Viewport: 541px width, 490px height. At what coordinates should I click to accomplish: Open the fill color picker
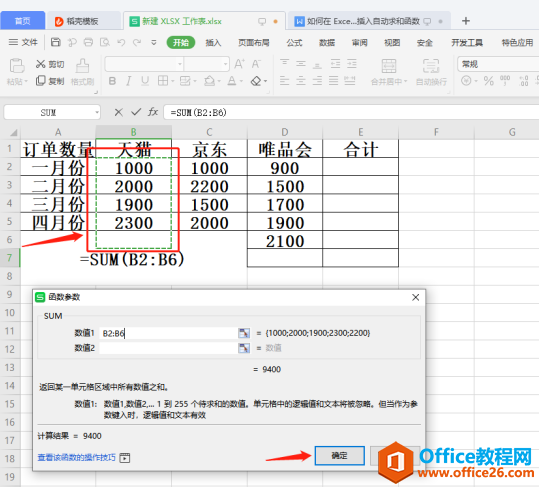point(209,81)
